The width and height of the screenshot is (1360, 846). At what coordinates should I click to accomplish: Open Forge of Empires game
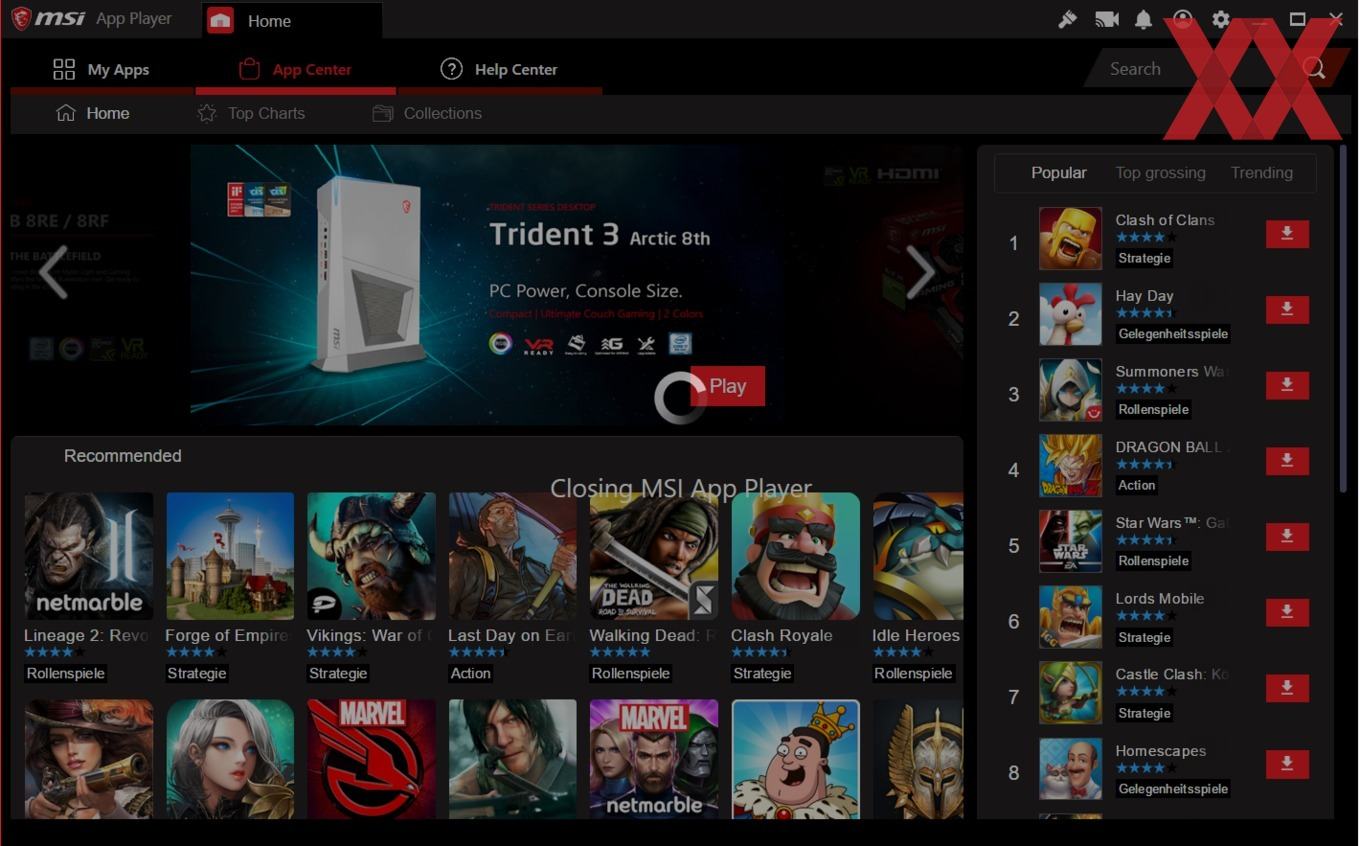pyautogui.click(x=230, y=556)
